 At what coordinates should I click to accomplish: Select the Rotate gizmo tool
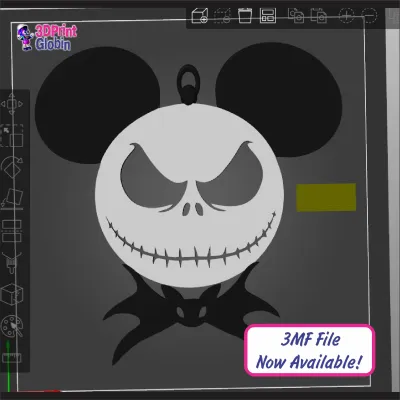tap(12, 168)
